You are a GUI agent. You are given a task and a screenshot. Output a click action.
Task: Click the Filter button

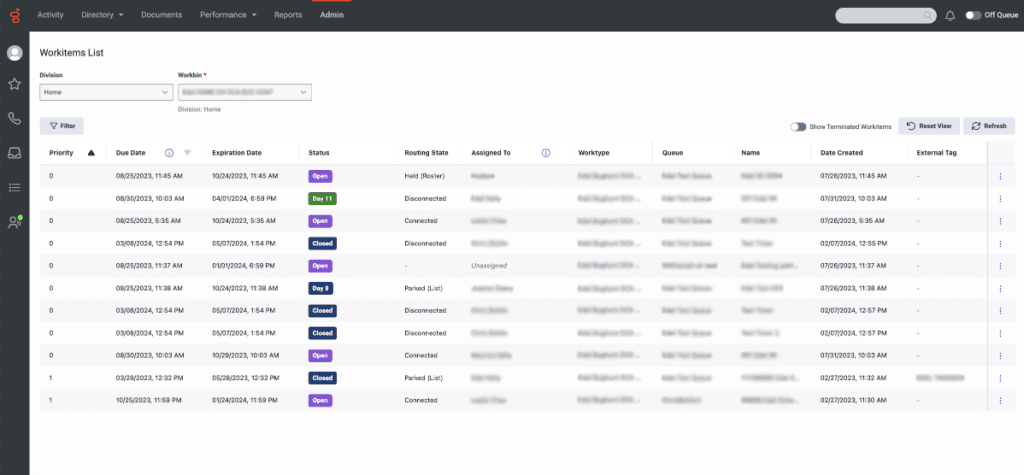click(62, 126)
